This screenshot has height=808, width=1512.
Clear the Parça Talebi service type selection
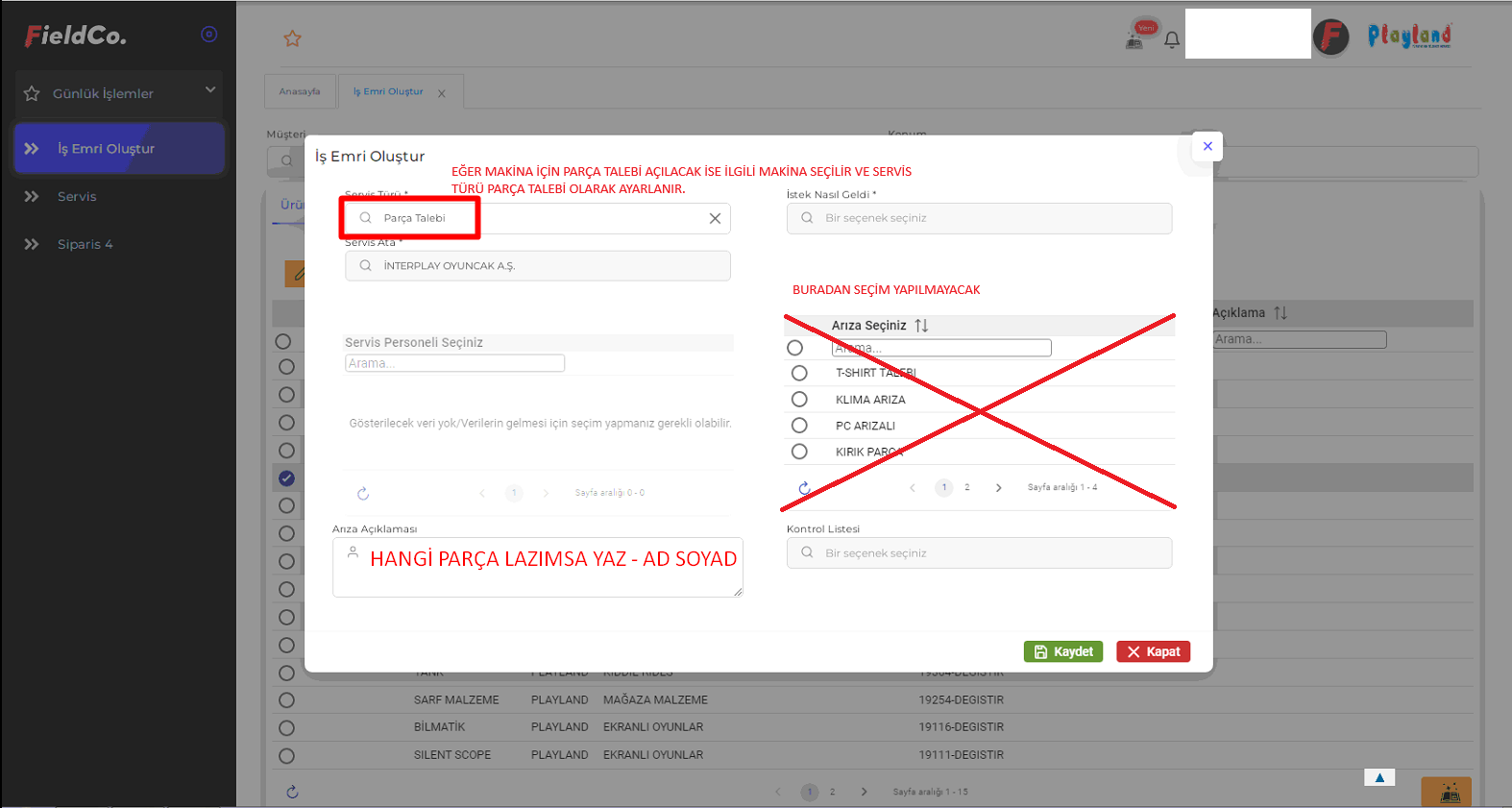[x=715, y=218]
